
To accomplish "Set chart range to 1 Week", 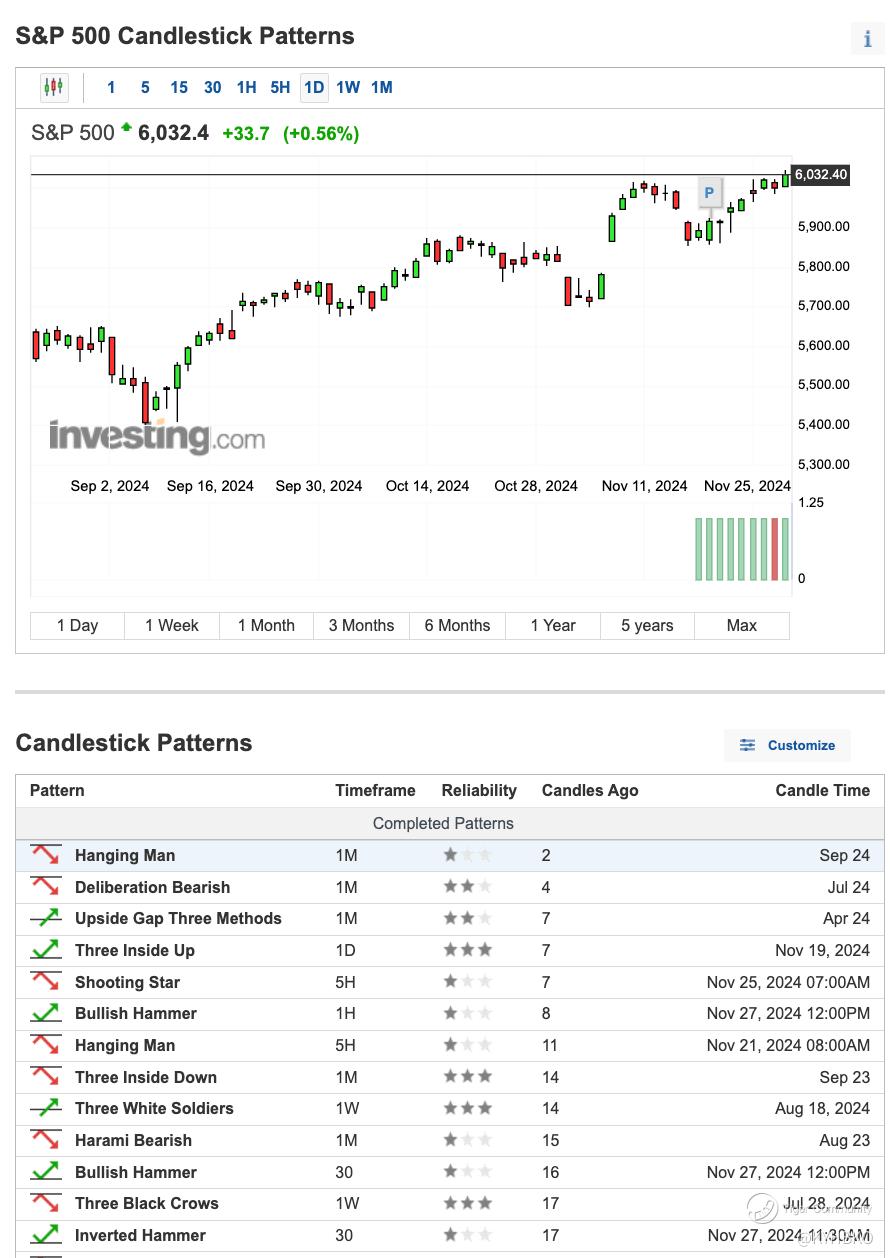I will click(172, 626).
